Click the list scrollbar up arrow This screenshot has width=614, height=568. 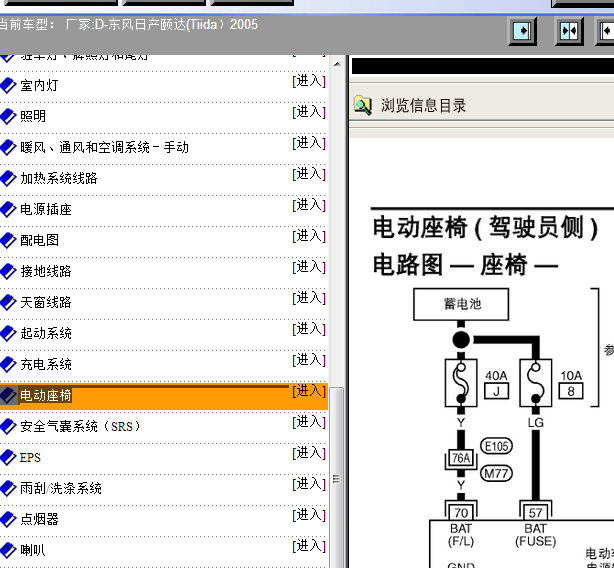337,64
